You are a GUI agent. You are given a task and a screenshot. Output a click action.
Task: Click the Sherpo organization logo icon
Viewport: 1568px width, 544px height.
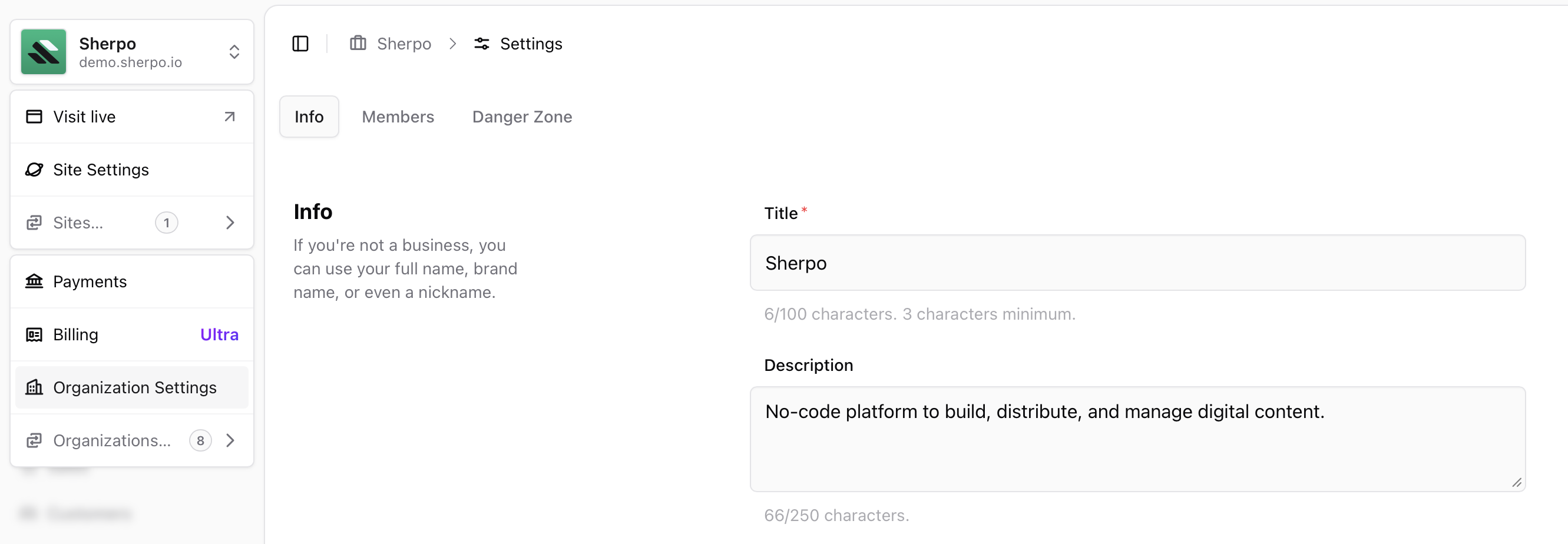click(42, 52)
